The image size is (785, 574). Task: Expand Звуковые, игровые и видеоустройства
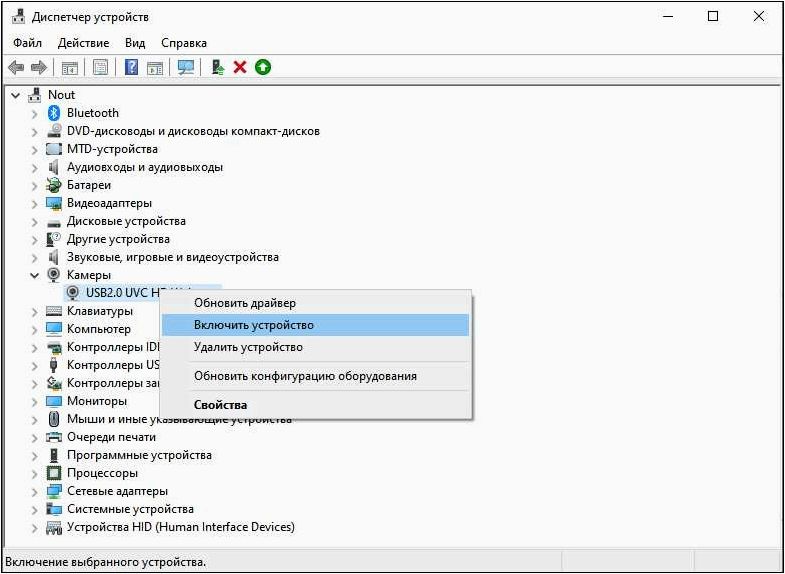(35, 258)
